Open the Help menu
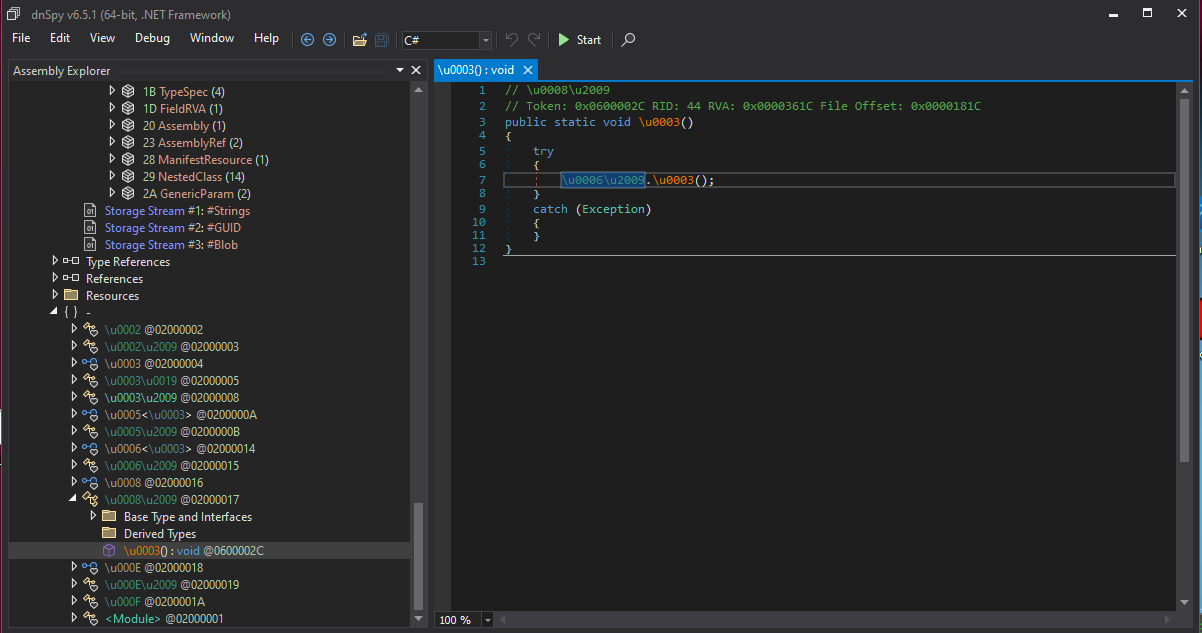Viewport: 1202px width, 633px height. point(267,38)
